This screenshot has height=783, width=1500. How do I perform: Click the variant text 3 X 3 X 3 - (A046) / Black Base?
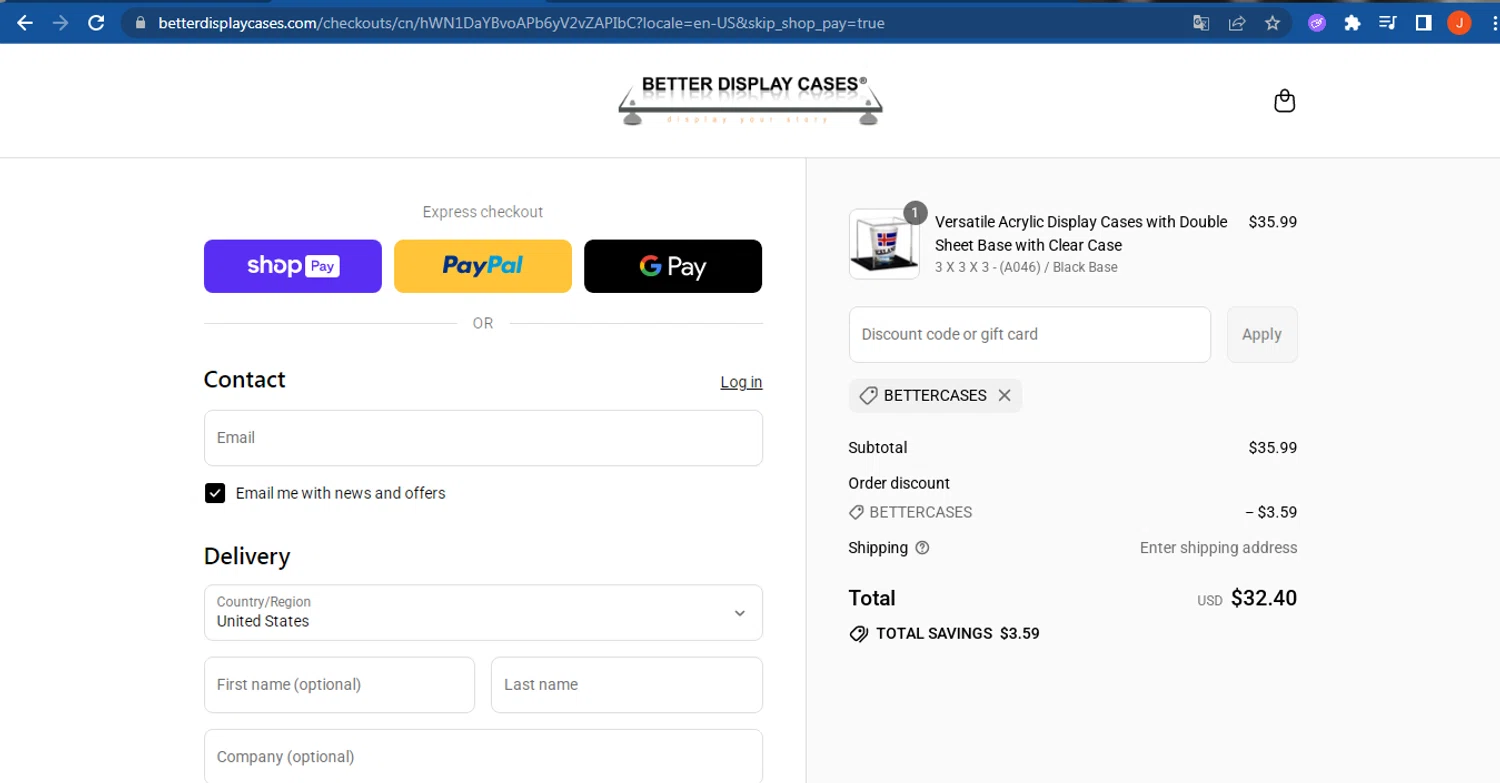(1026, 267)
